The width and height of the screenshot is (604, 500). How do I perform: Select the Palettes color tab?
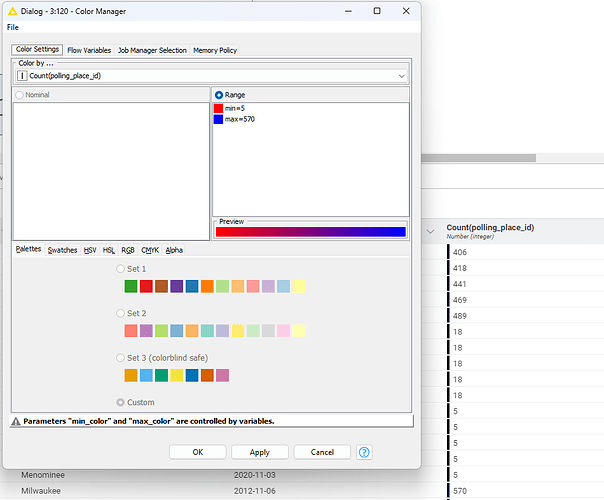pyautogui.click(x=28, y=249)
